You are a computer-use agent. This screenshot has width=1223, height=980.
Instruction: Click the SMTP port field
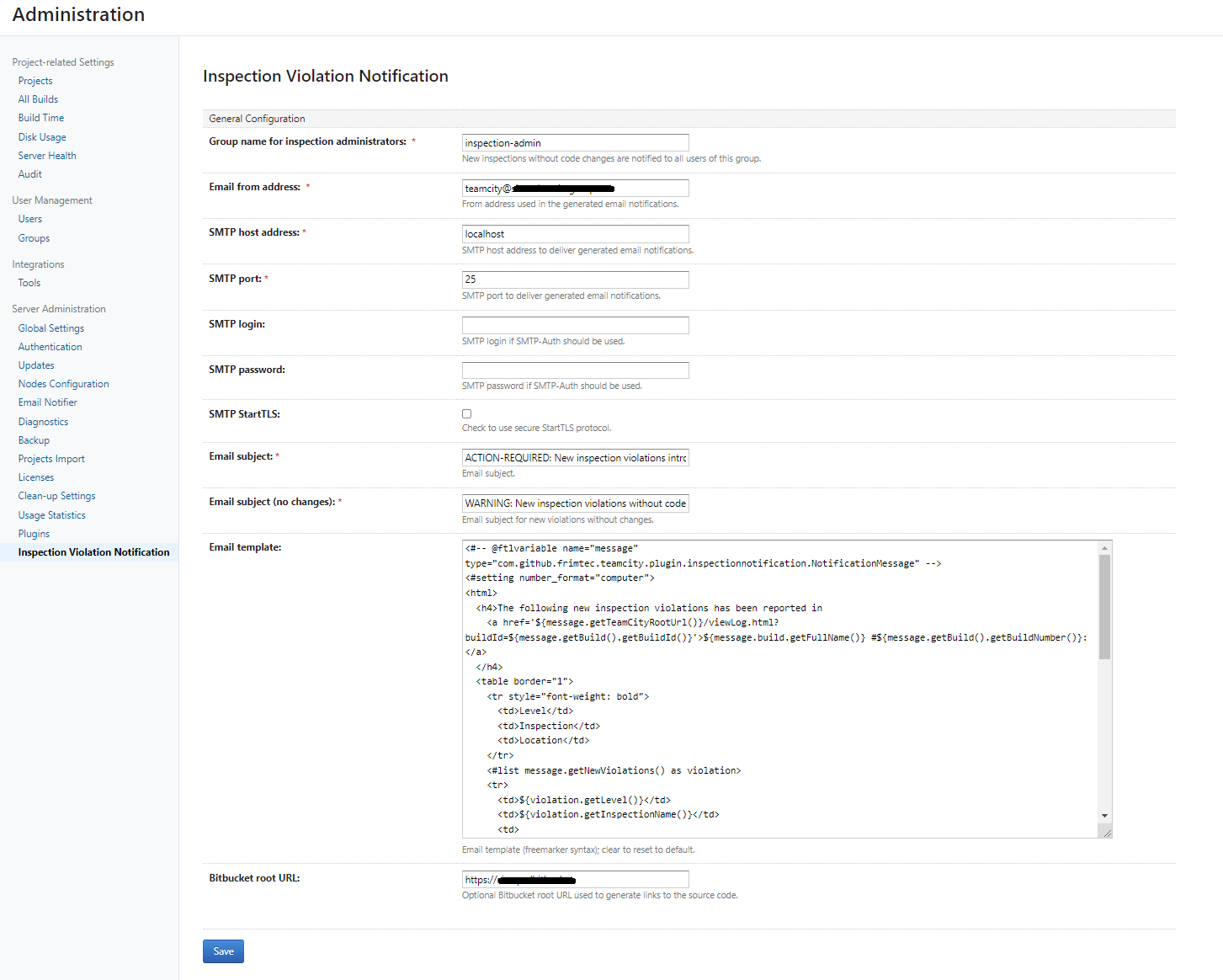(x=576, y=280)
